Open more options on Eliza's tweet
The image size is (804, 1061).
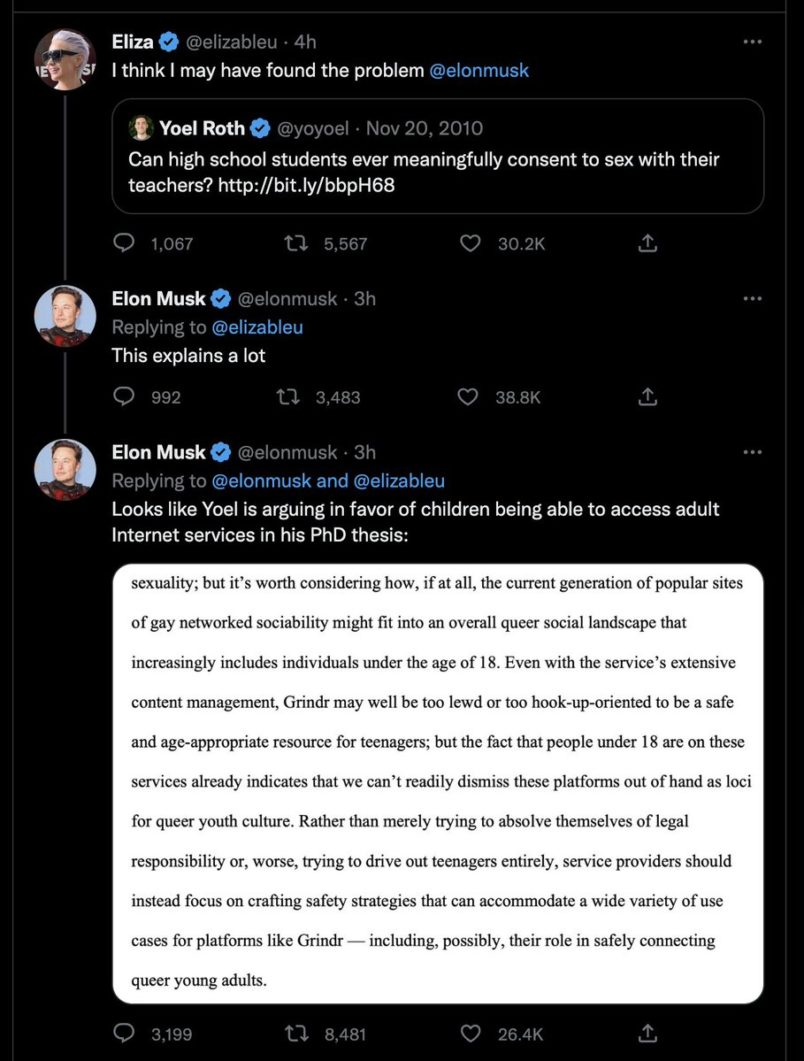753,42
